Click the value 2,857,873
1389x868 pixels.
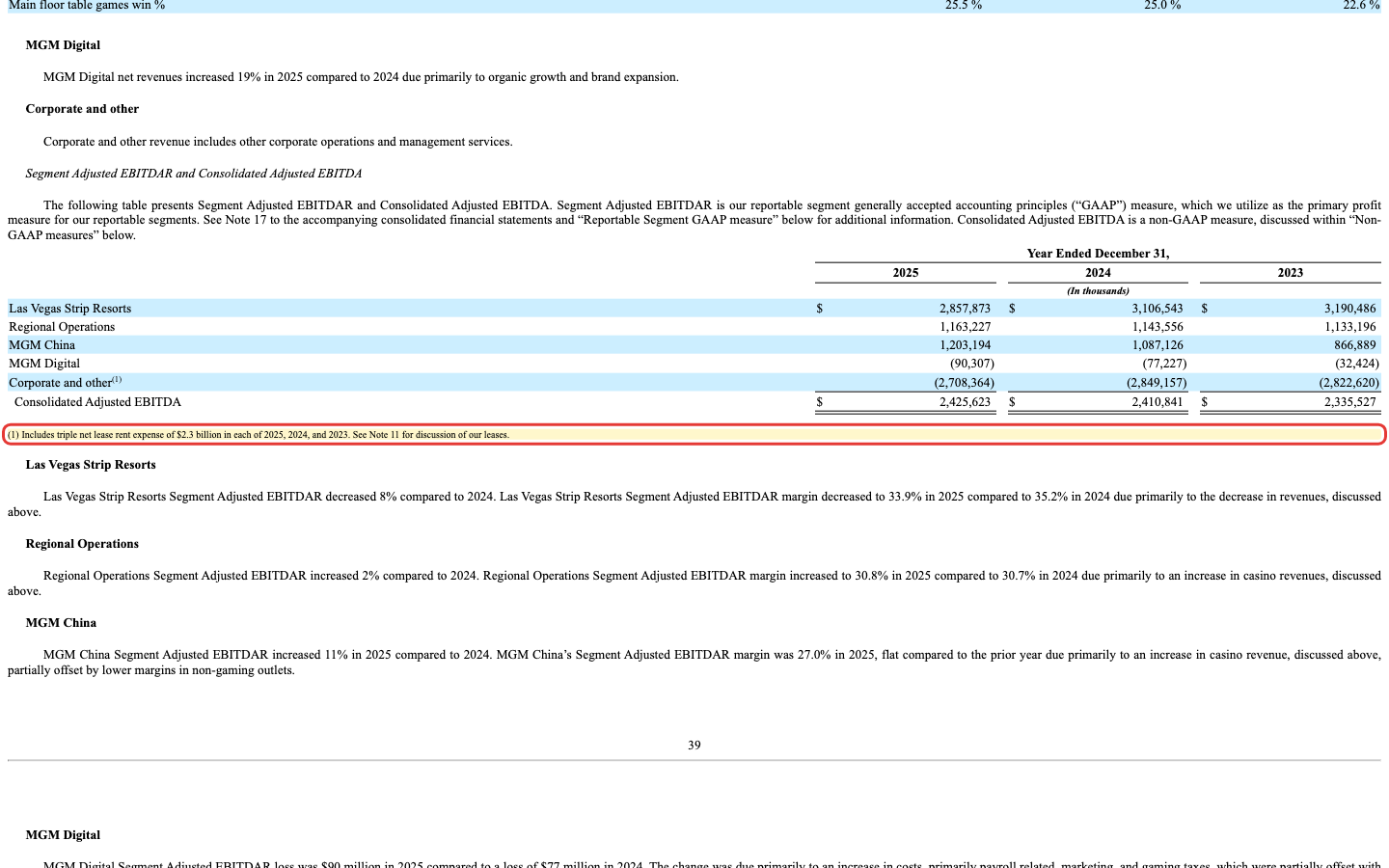965,309
